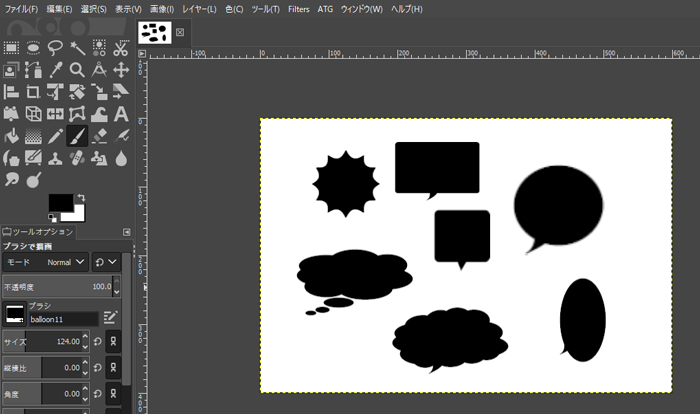Activate the Pencil tool

(55, 136)
